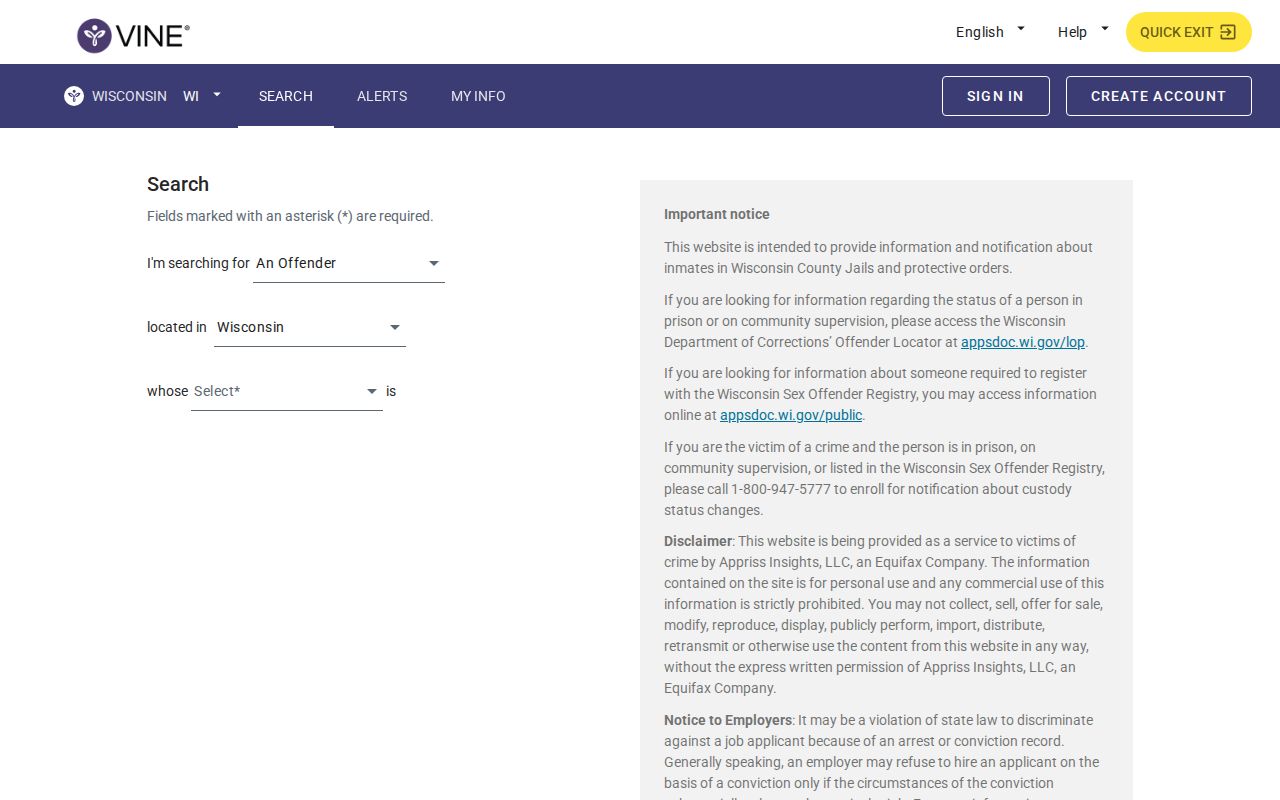
Task: Click the Create Account button
Action: point(1159,96)
